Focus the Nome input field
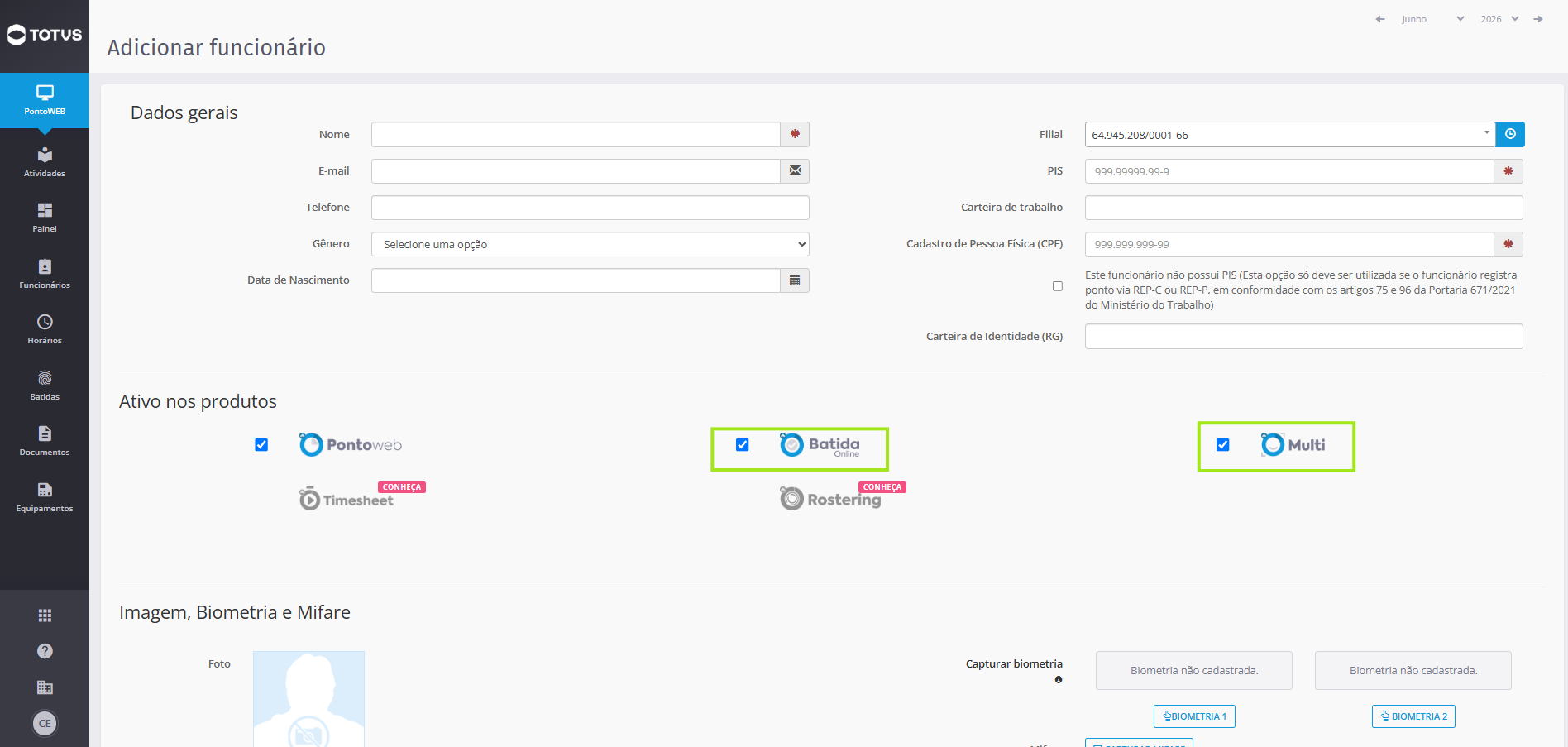 pos(576,134)
